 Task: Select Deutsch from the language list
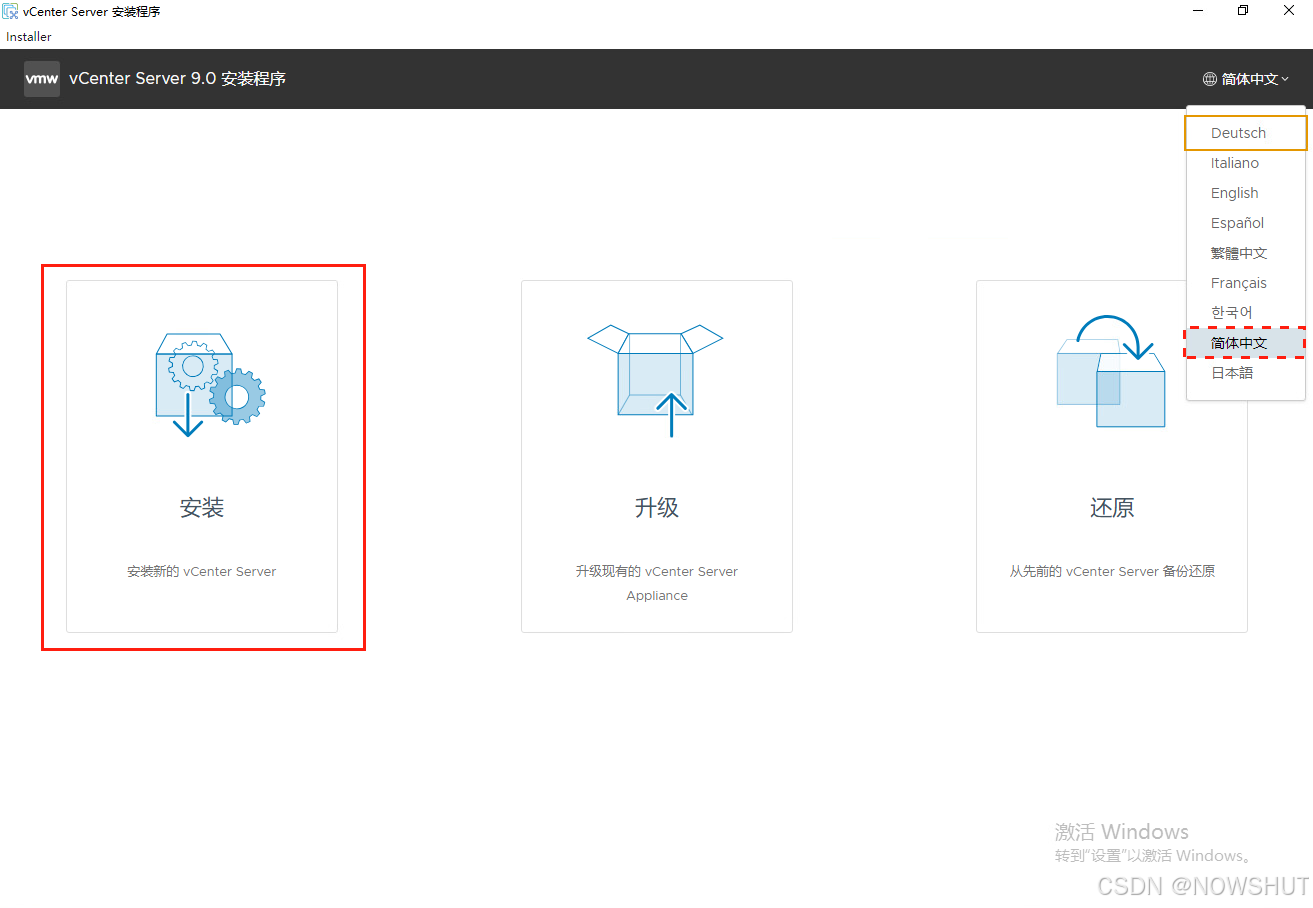(1246, 133)
